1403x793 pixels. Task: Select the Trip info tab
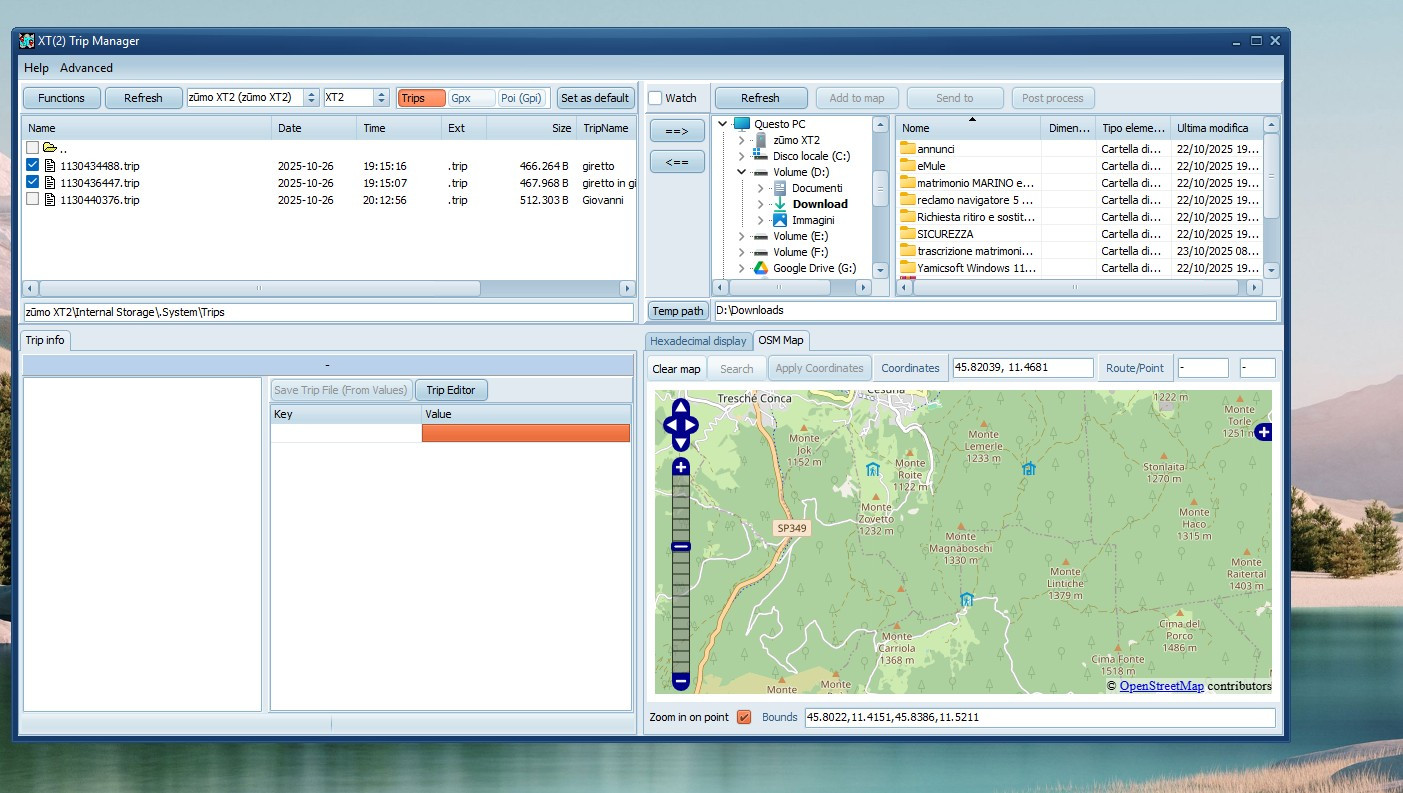click(45, 340)
